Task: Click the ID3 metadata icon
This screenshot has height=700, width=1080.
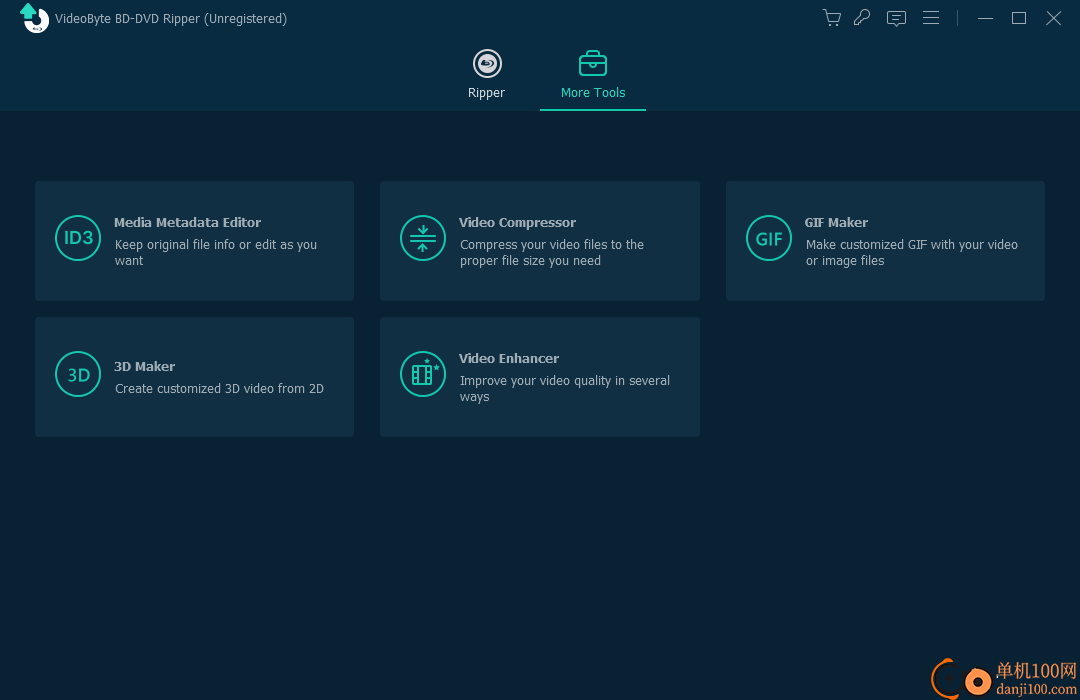Action: point(78,238)
